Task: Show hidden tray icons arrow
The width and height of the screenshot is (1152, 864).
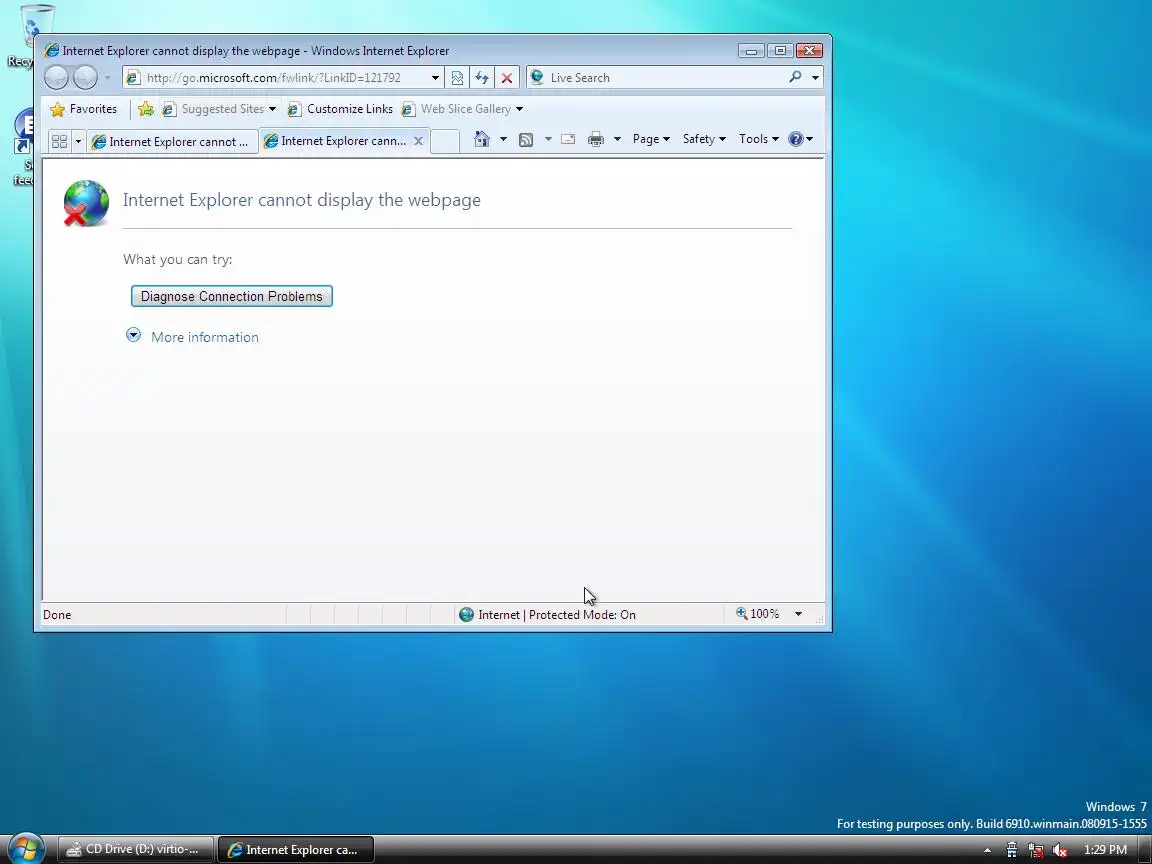Action: point(987,850)
